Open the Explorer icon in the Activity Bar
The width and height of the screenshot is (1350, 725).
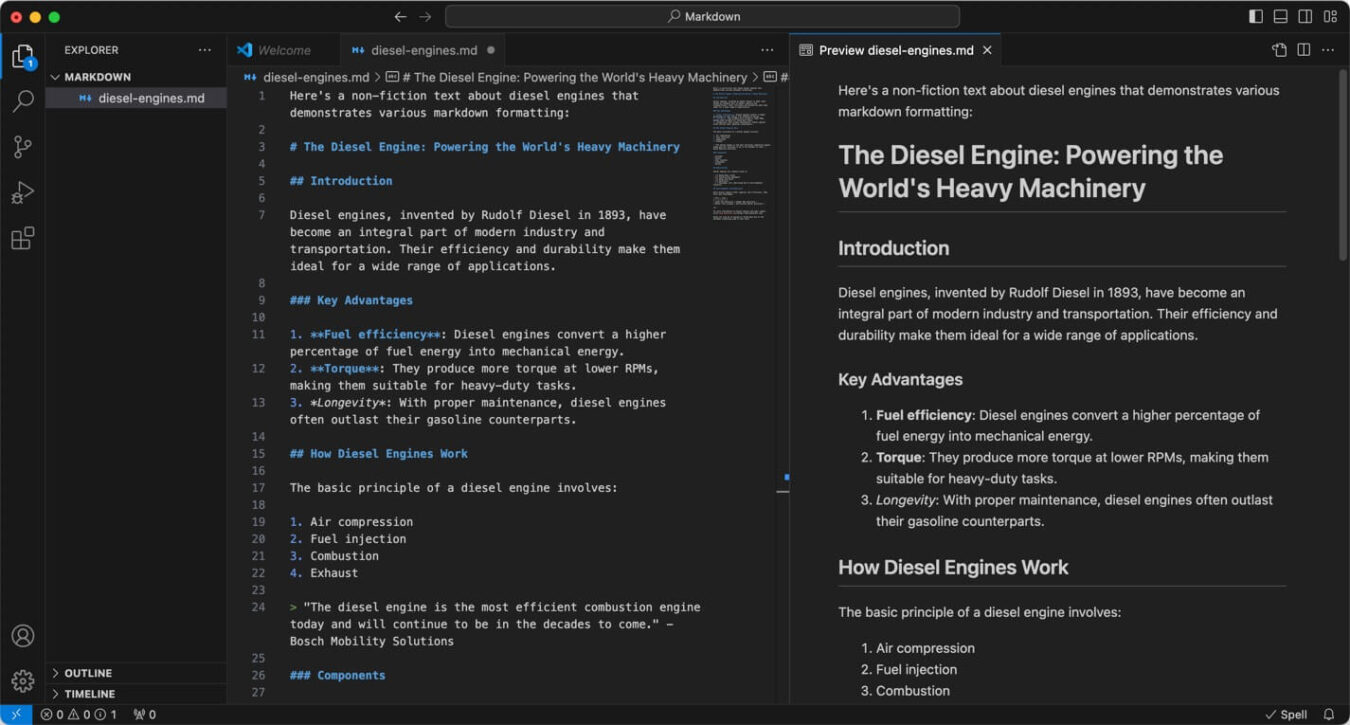click(x=22, y=56)
